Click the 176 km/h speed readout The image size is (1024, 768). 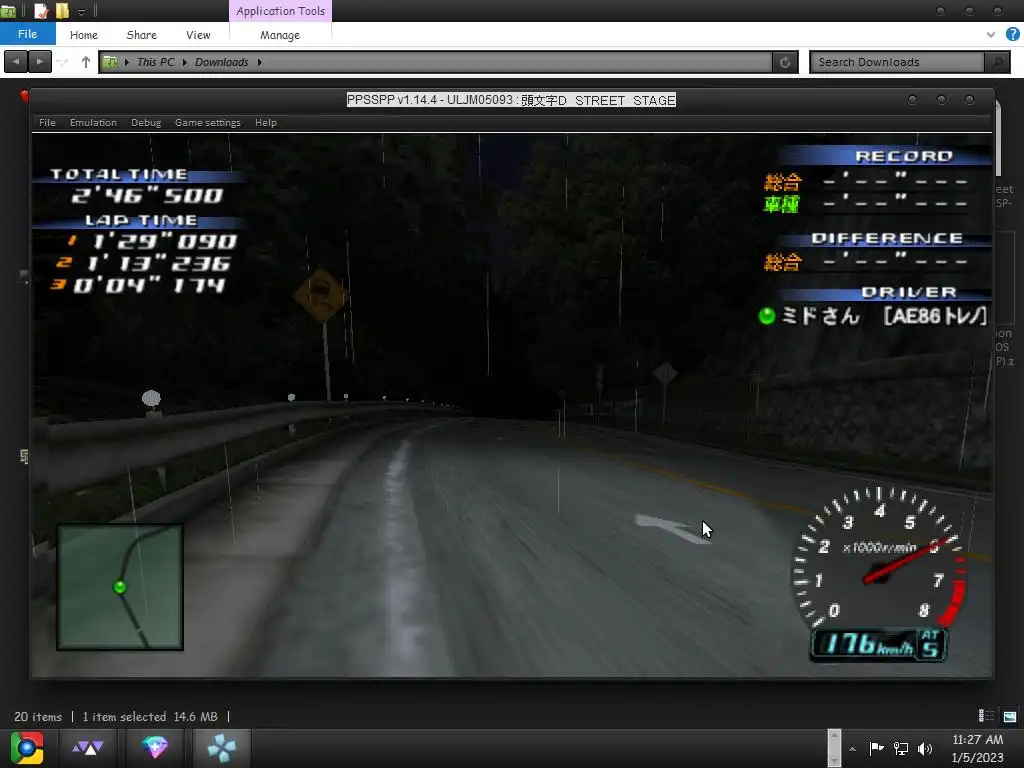coord(878,645)
